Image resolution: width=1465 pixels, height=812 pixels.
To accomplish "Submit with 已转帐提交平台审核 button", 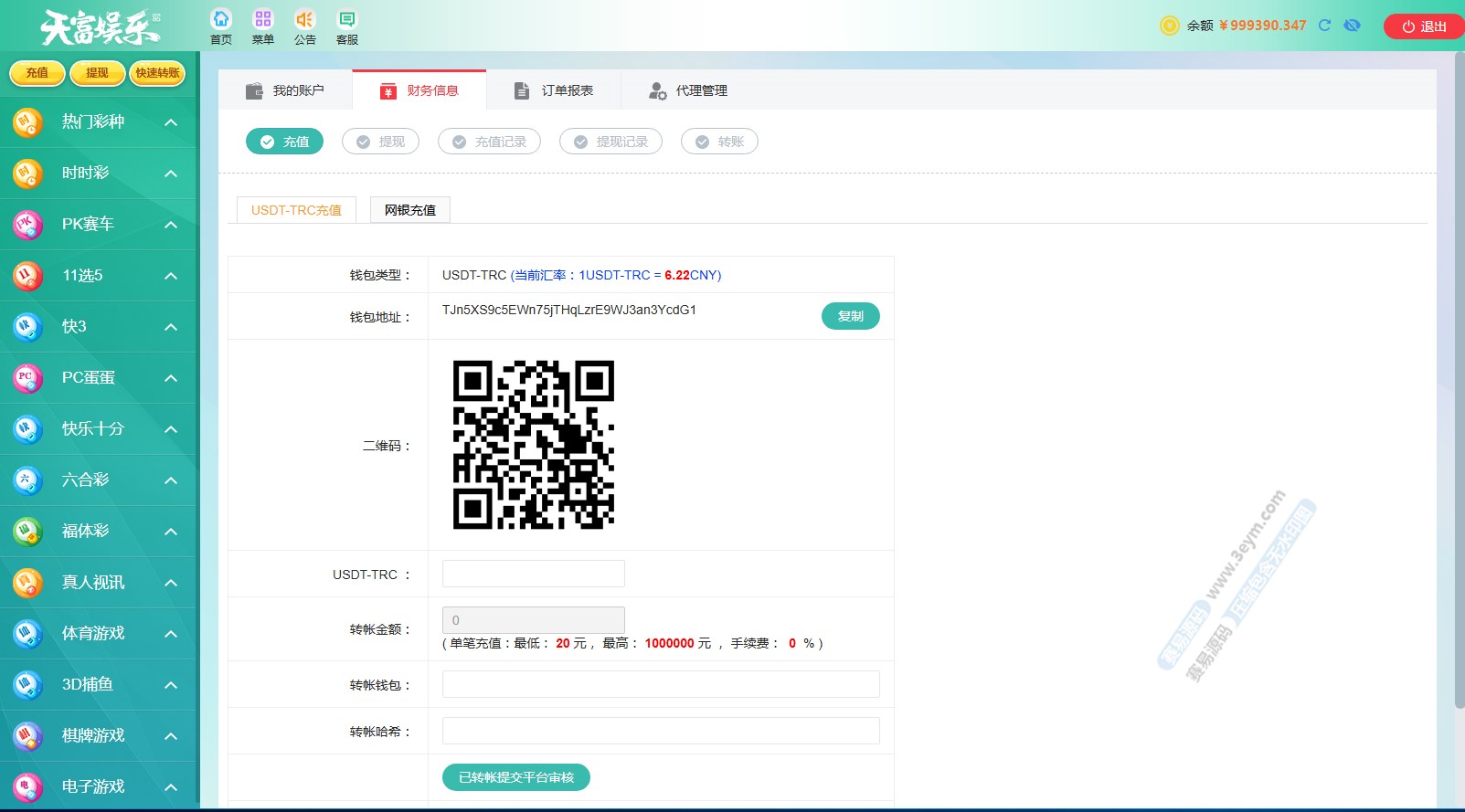I will [516, 777].
